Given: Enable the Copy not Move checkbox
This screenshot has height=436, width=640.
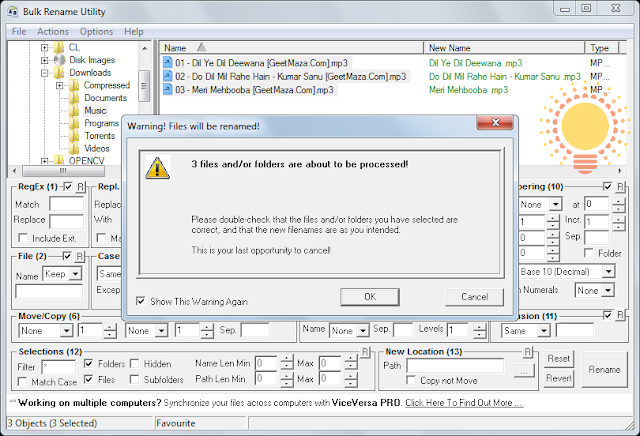Looking at the screenshot, I should pos(411,380).
